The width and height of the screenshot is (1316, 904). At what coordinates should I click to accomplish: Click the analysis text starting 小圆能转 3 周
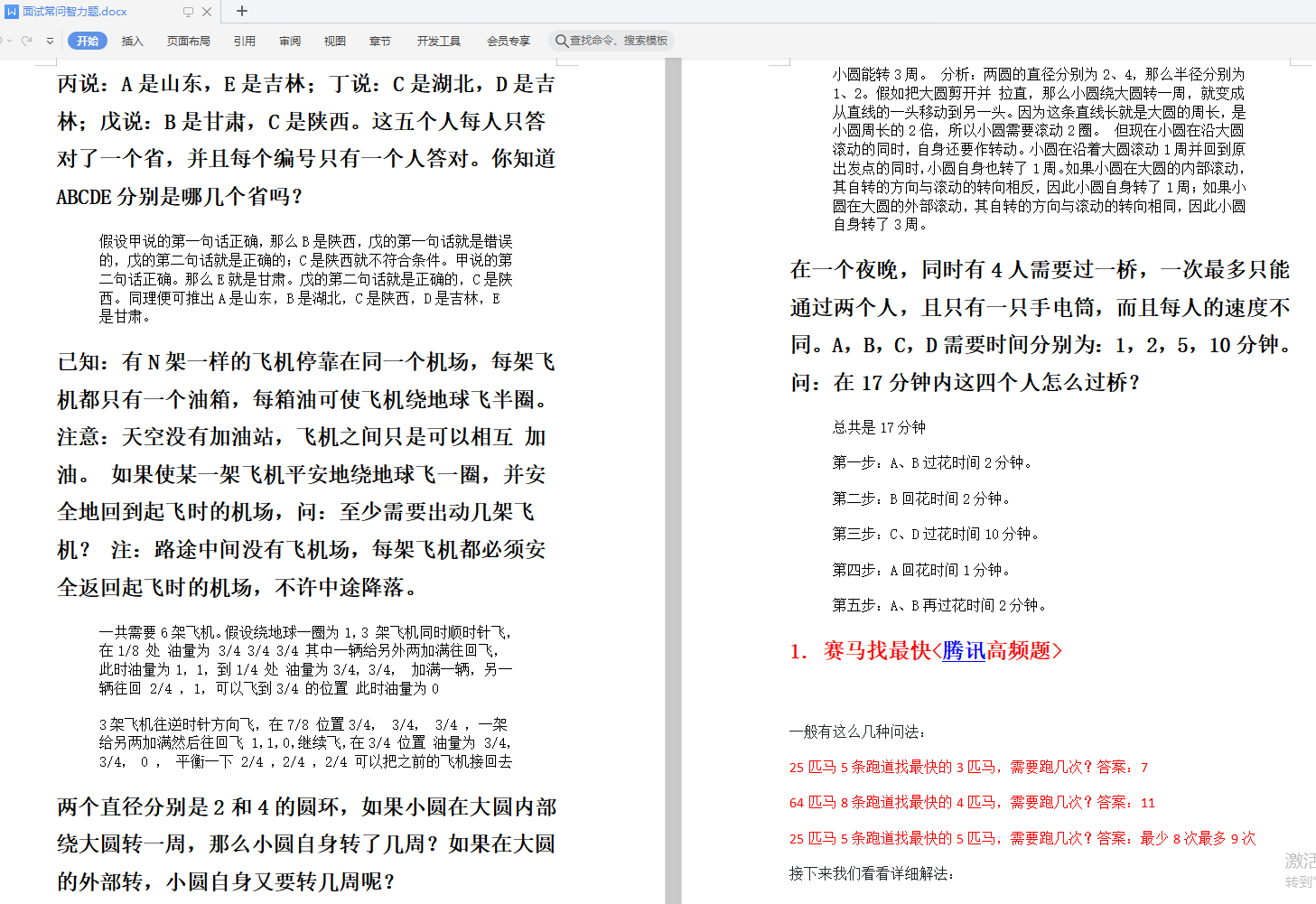coord(1039,149)
